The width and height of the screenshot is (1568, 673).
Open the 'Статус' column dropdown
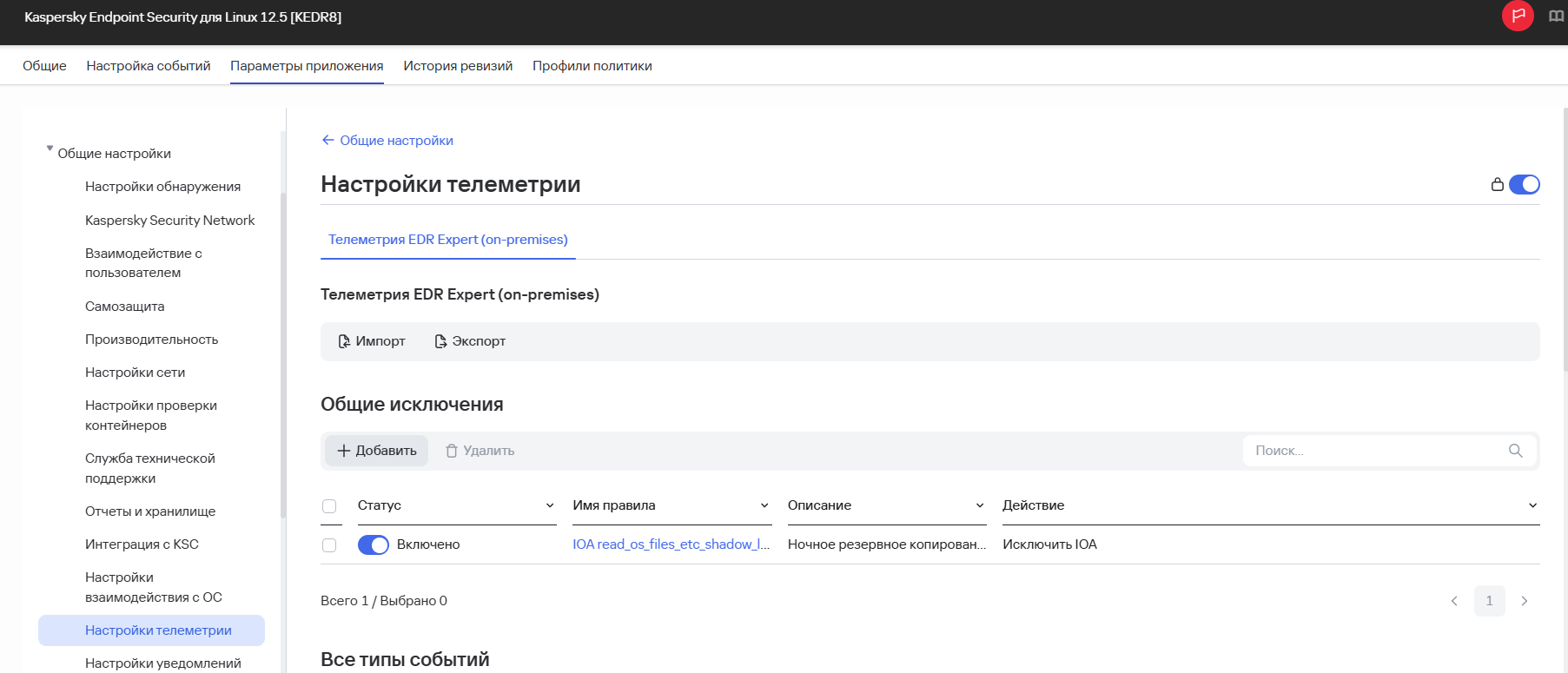[x=550, y=505]
